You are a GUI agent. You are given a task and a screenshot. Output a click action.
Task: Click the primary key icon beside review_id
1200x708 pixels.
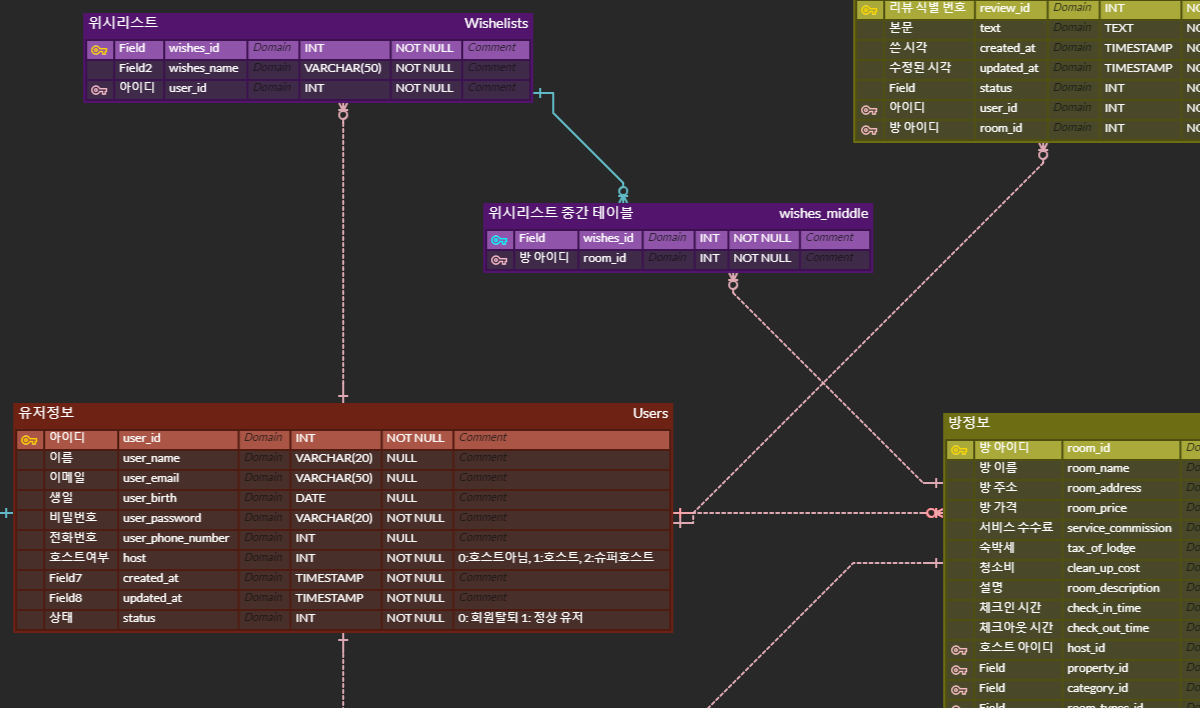pyautogui.click(x=869, y=9)
